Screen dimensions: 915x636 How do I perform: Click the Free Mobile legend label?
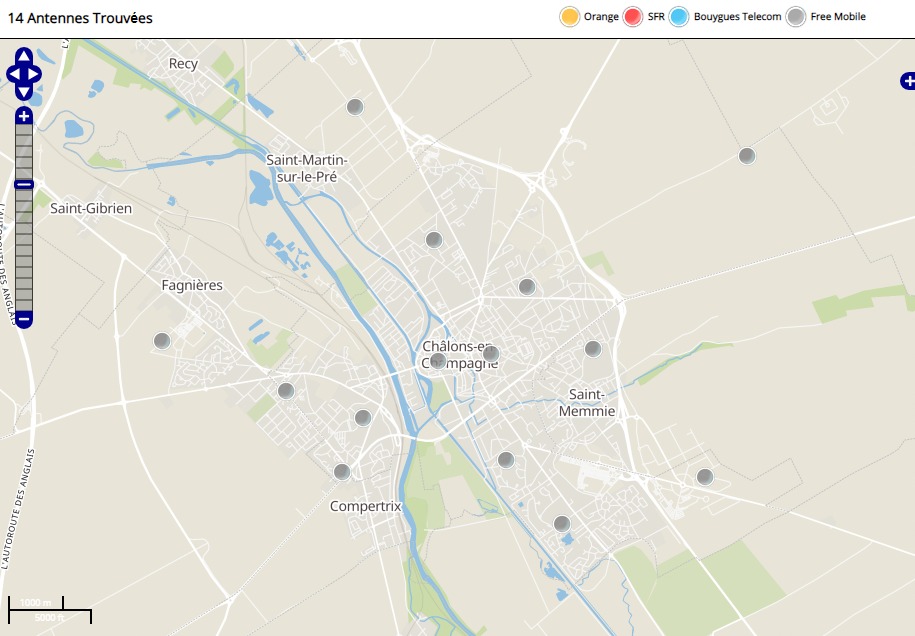[837, 17]
